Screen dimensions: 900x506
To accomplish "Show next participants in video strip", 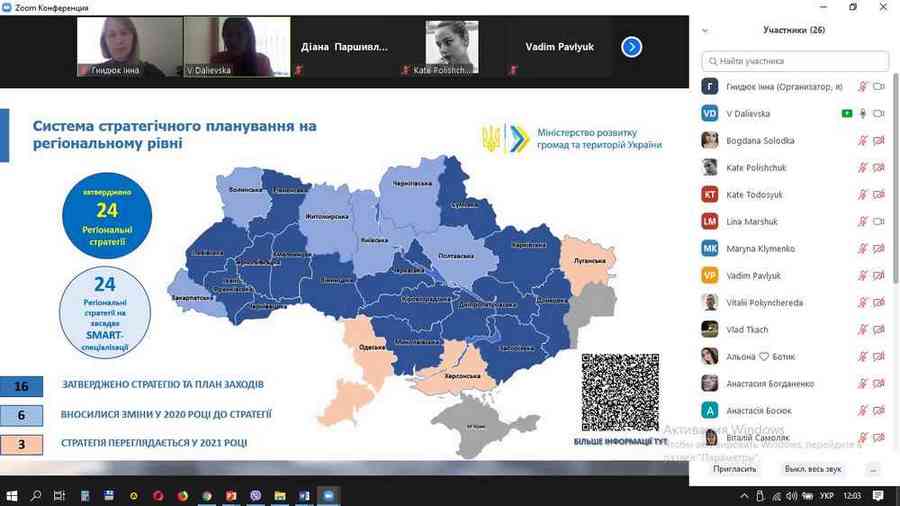I will (x=631, y=47).
